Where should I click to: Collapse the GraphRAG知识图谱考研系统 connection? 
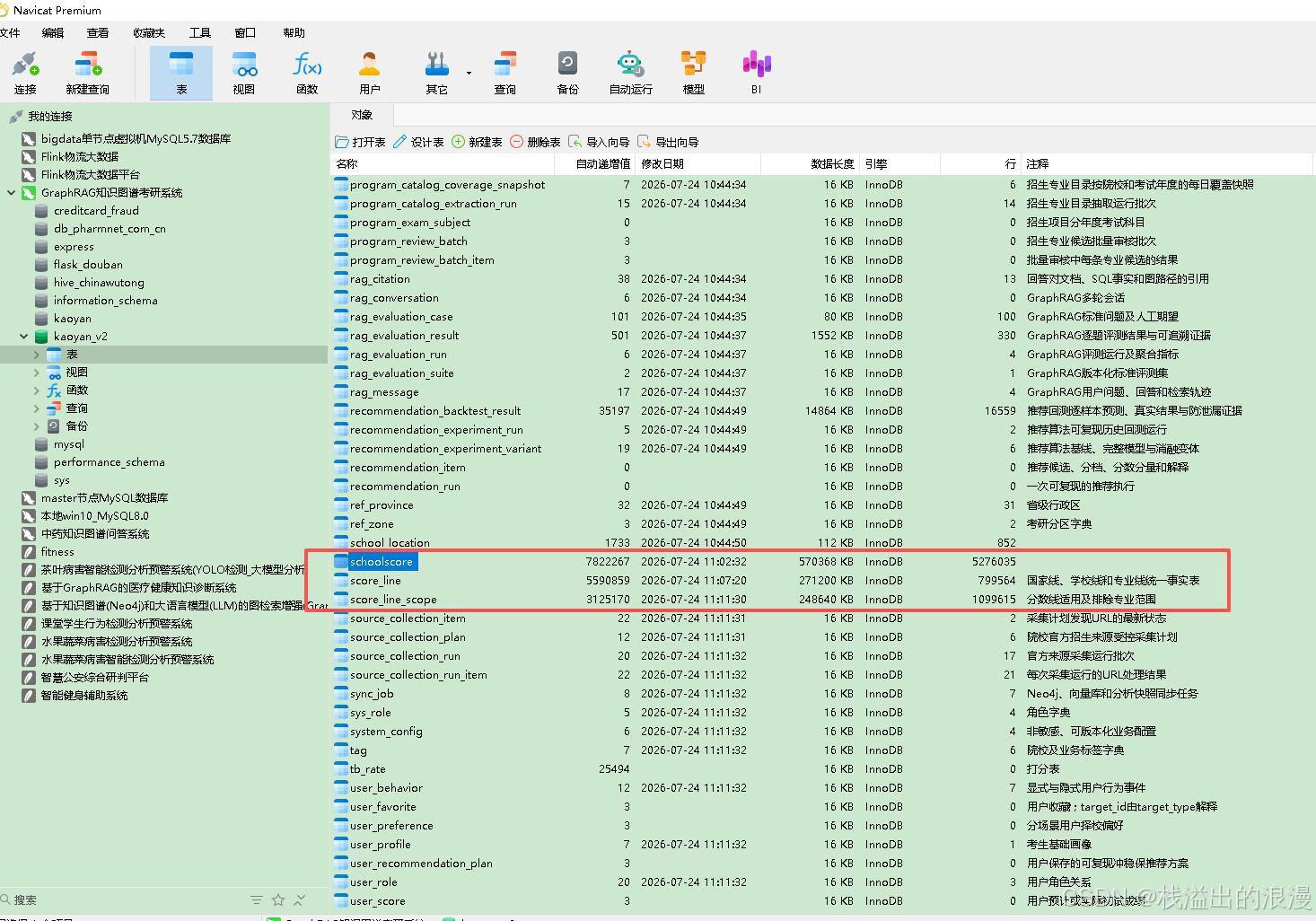tap(11, 193)
